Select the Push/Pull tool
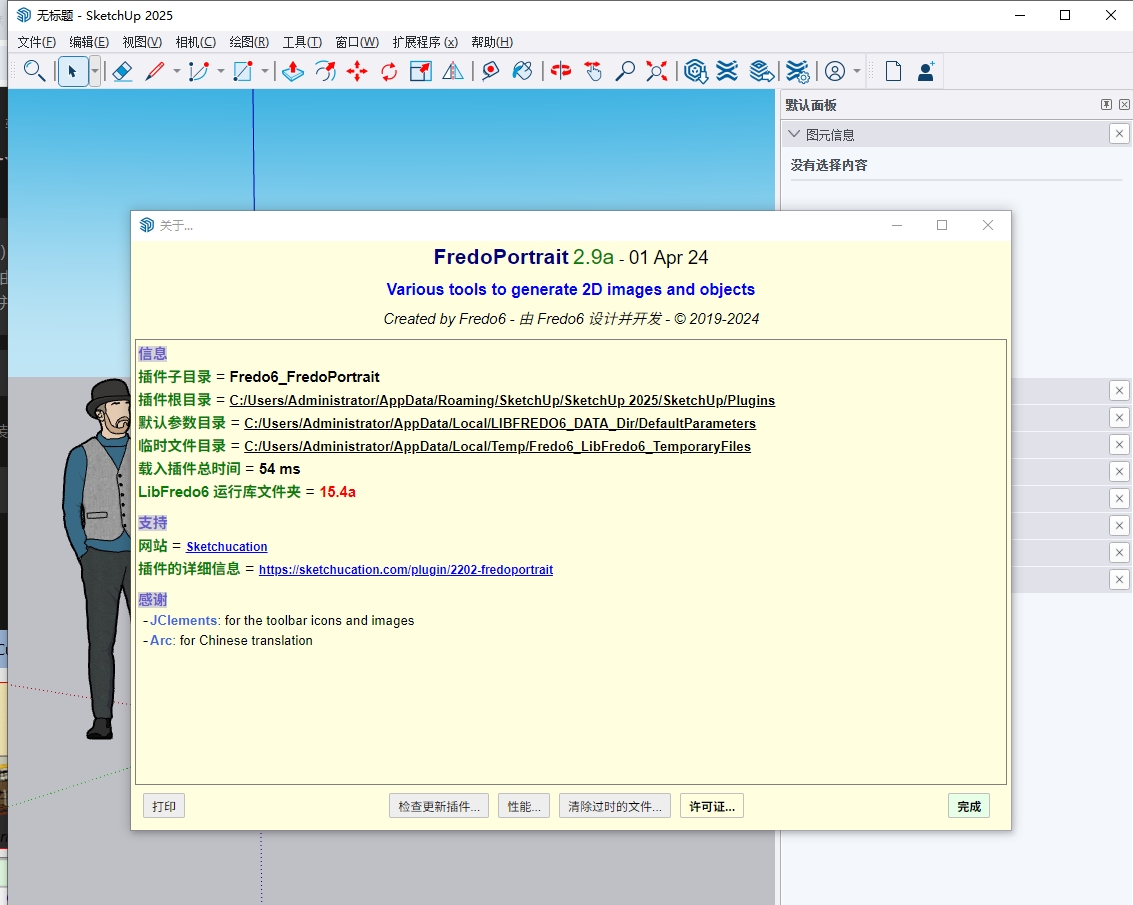The image size is (1133, 905). point(293,71)
